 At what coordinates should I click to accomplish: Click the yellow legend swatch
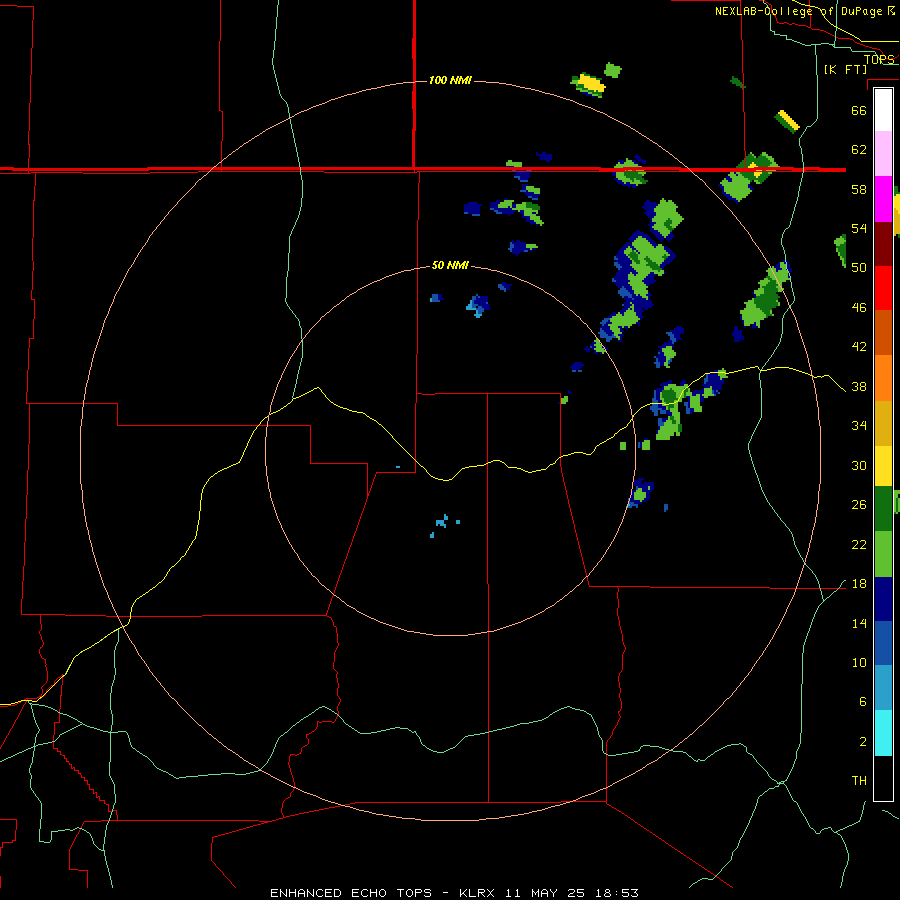883,466
